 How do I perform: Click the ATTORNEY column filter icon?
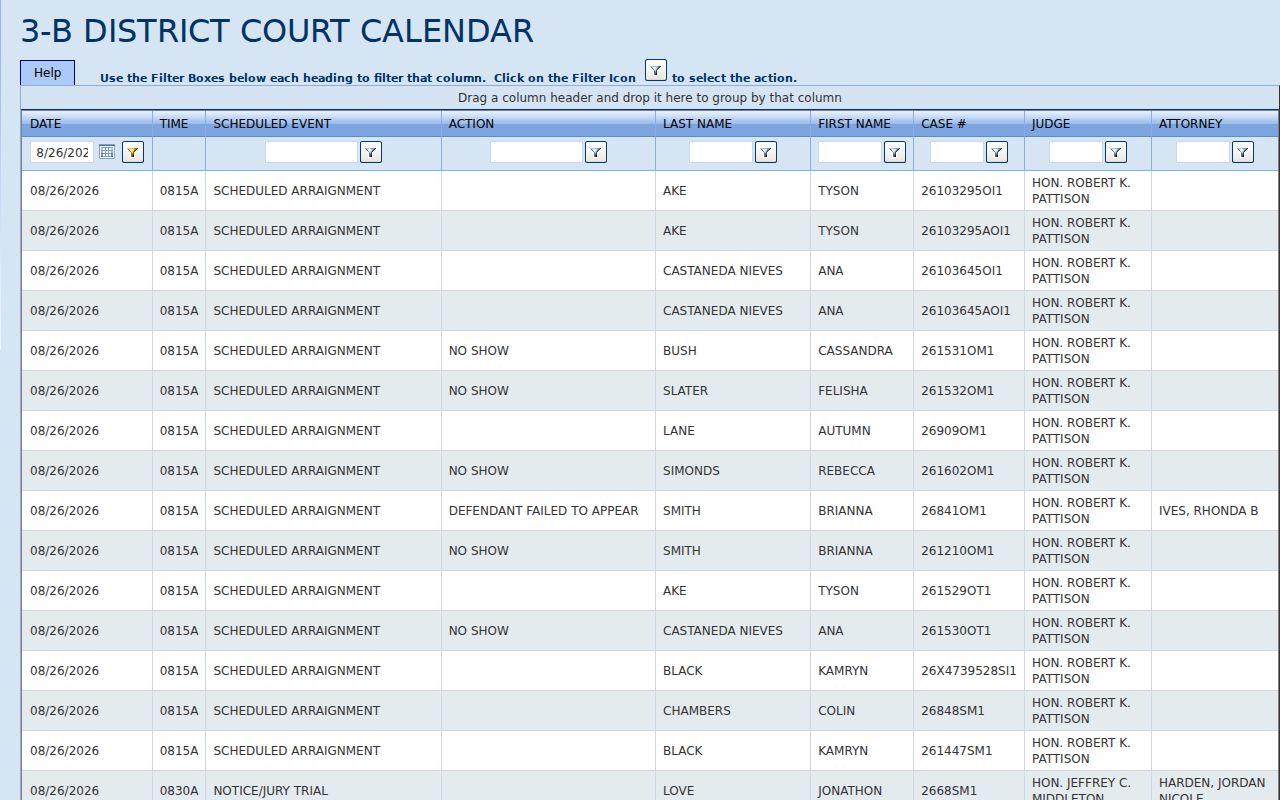[x=1242, y=152]
